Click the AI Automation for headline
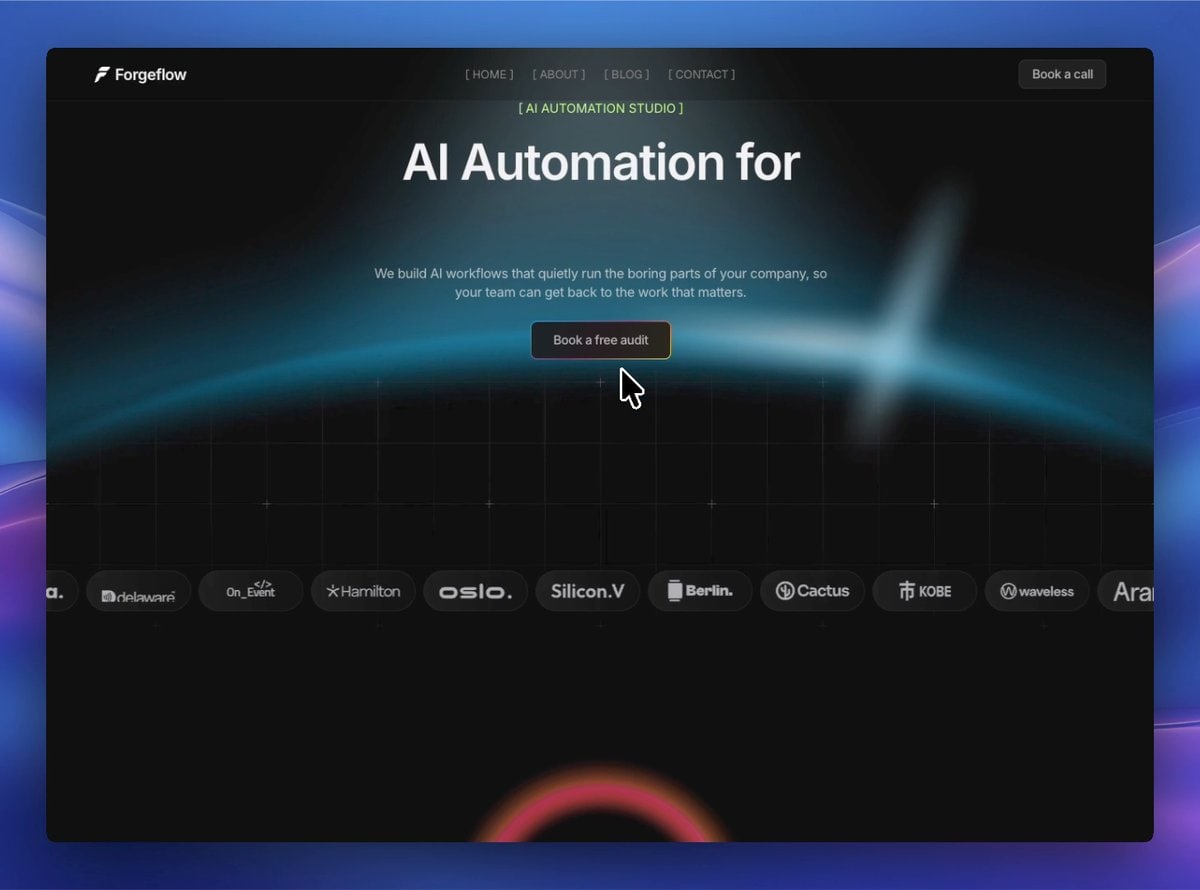1200x890 pixels. 601,162
